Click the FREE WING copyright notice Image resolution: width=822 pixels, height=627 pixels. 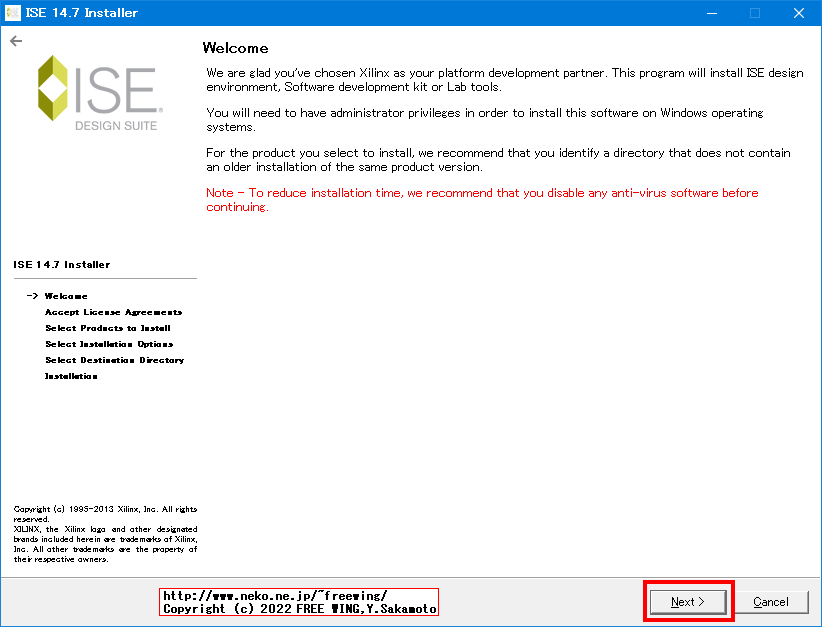[298, 607]
